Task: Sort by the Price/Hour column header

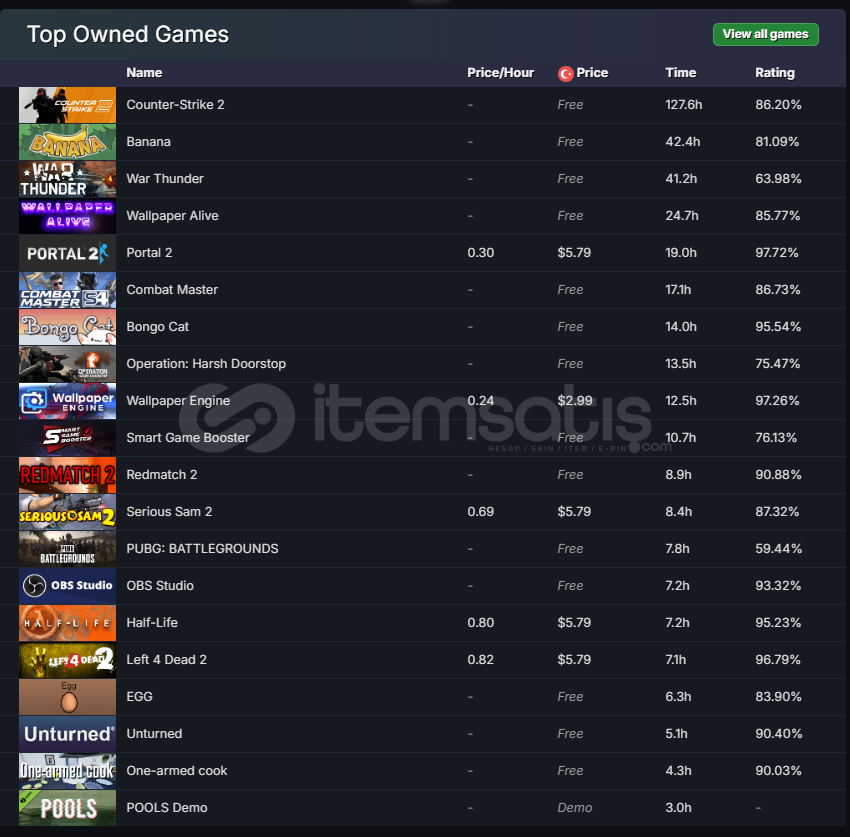Action: (x=500, y=73)
